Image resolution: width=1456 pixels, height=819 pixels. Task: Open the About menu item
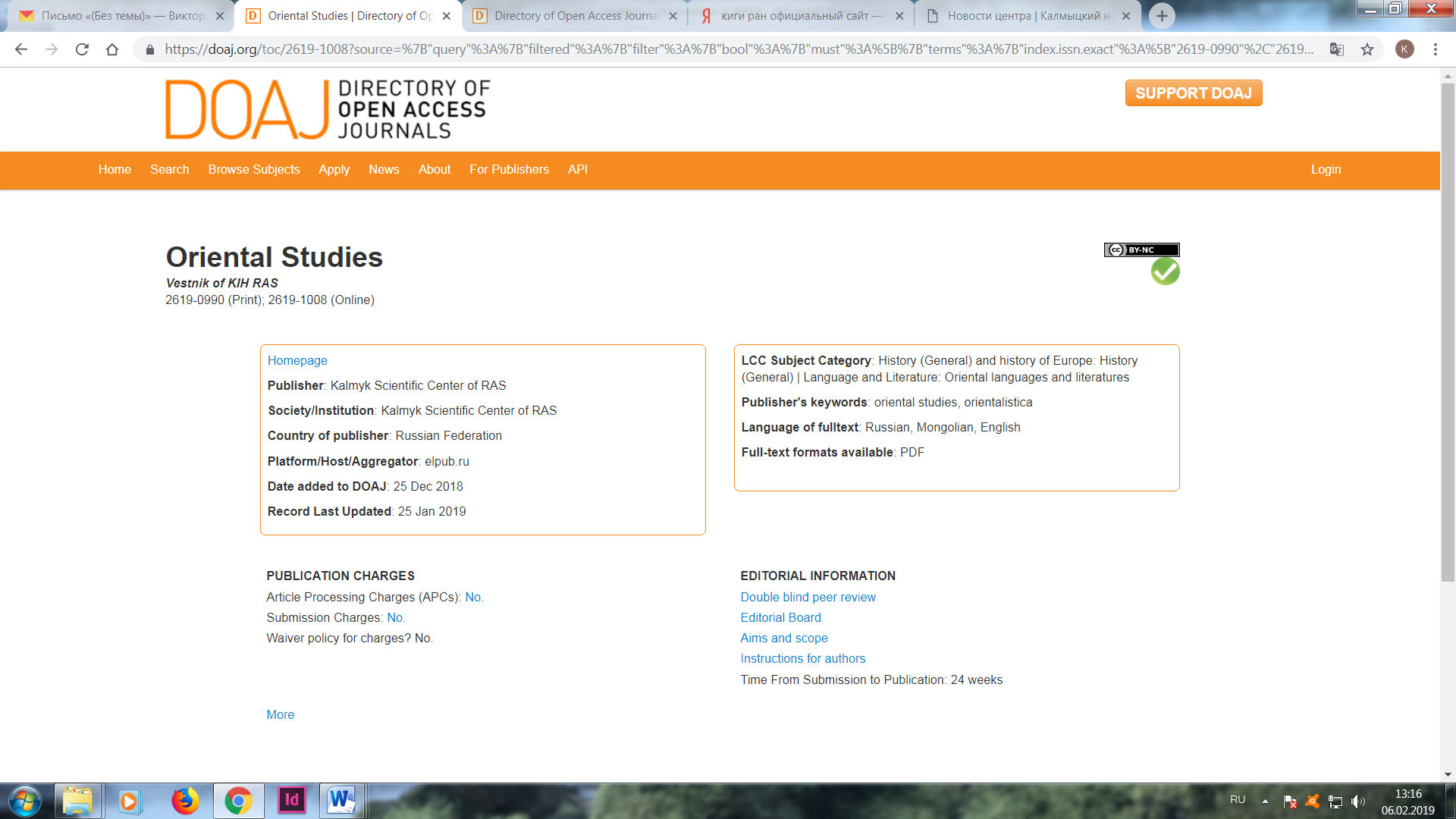pos(435,169)
